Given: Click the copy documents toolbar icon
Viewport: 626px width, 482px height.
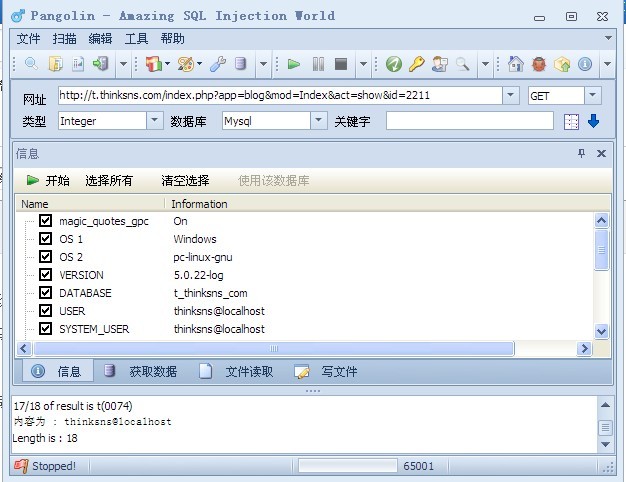Looking at the screenshot, I should pyautogui.click(x=55, y=64).
